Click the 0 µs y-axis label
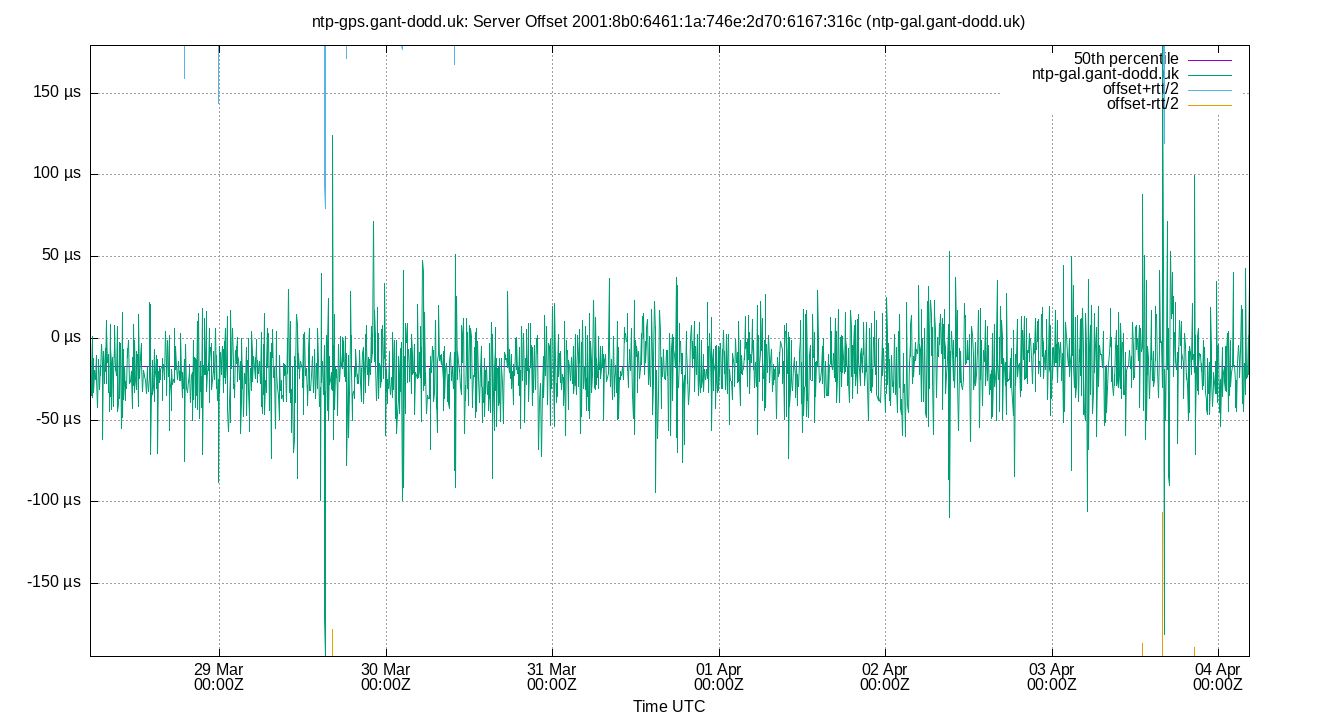Viewport: 1340px width, 720px height. pos(66,337)
